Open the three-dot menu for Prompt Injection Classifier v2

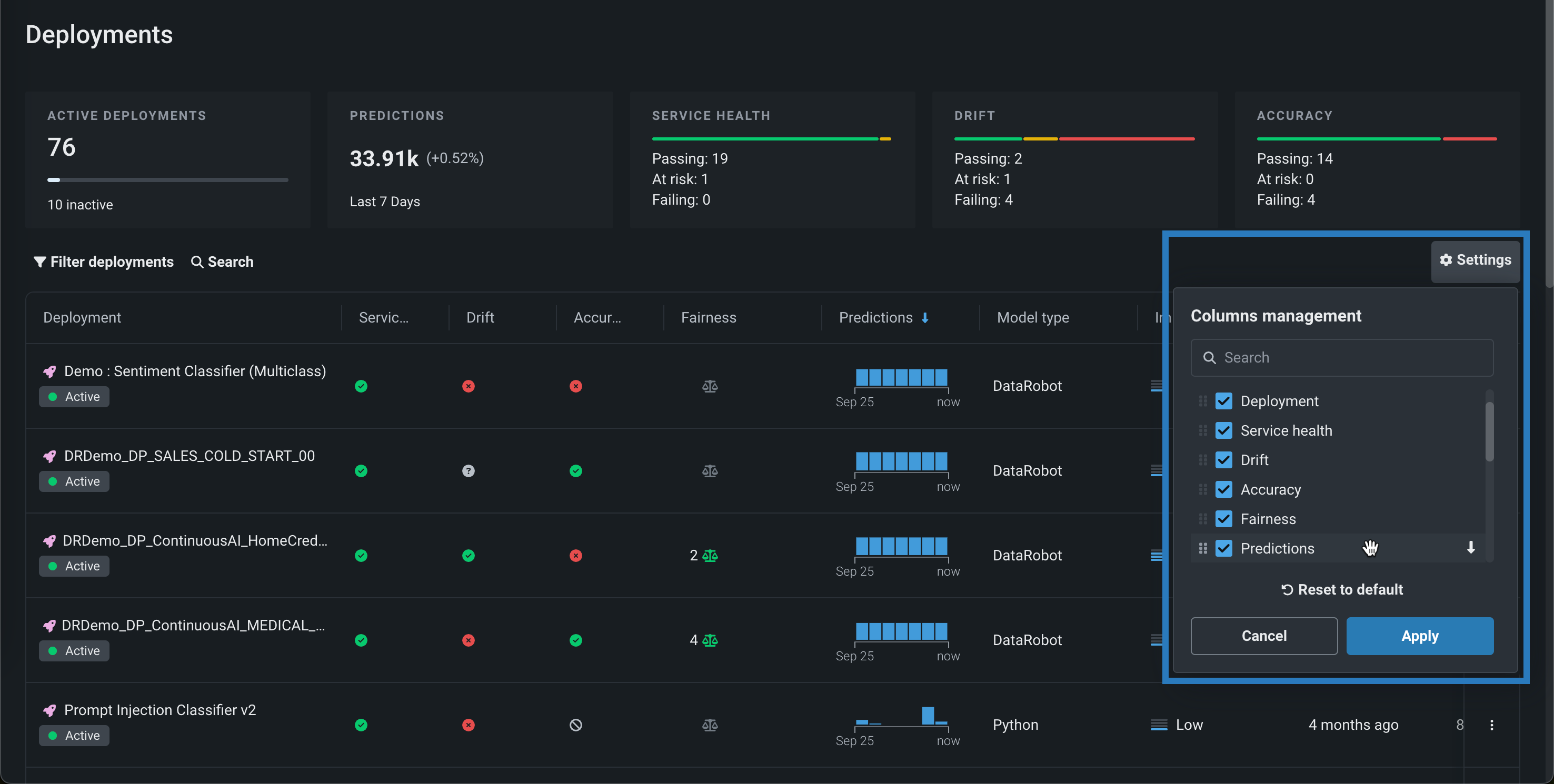tap(1491, 725)
